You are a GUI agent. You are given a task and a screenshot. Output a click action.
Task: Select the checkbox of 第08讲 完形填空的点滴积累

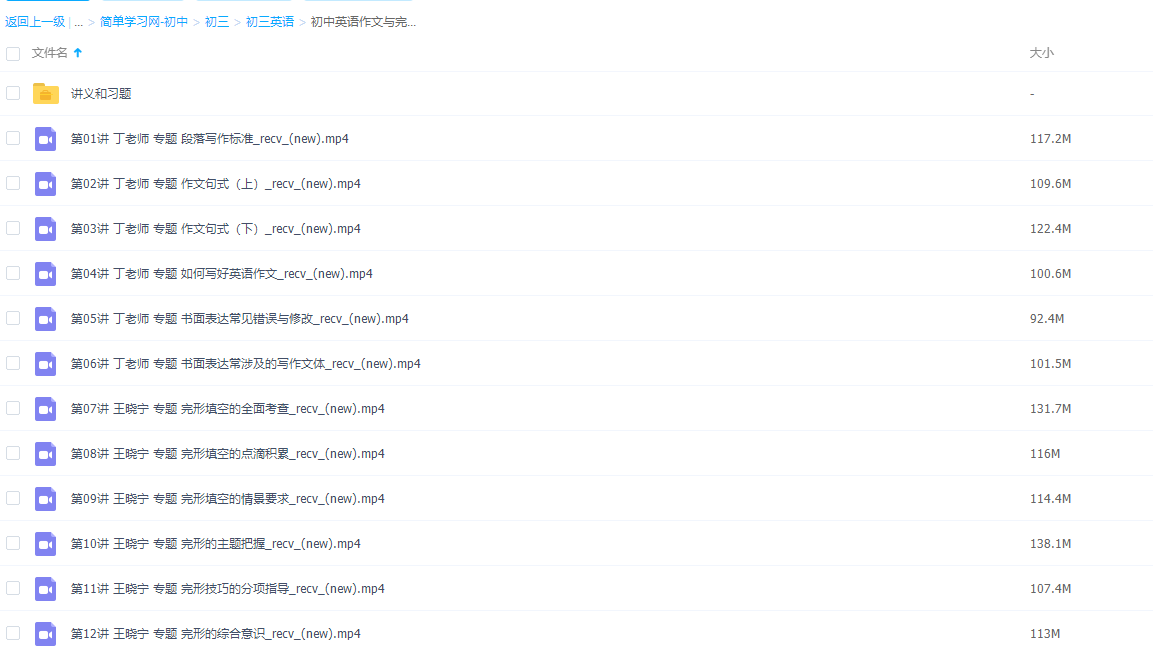(13, 453)
